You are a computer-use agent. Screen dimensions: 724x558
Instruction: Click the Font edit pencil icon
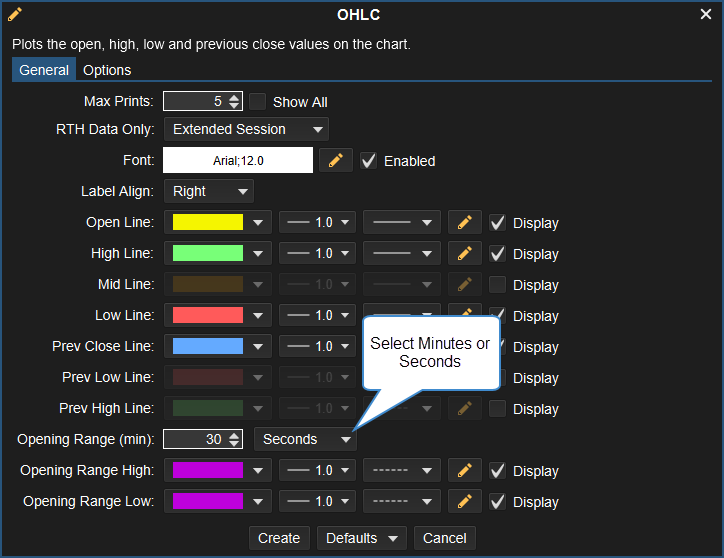pos(336,160)
